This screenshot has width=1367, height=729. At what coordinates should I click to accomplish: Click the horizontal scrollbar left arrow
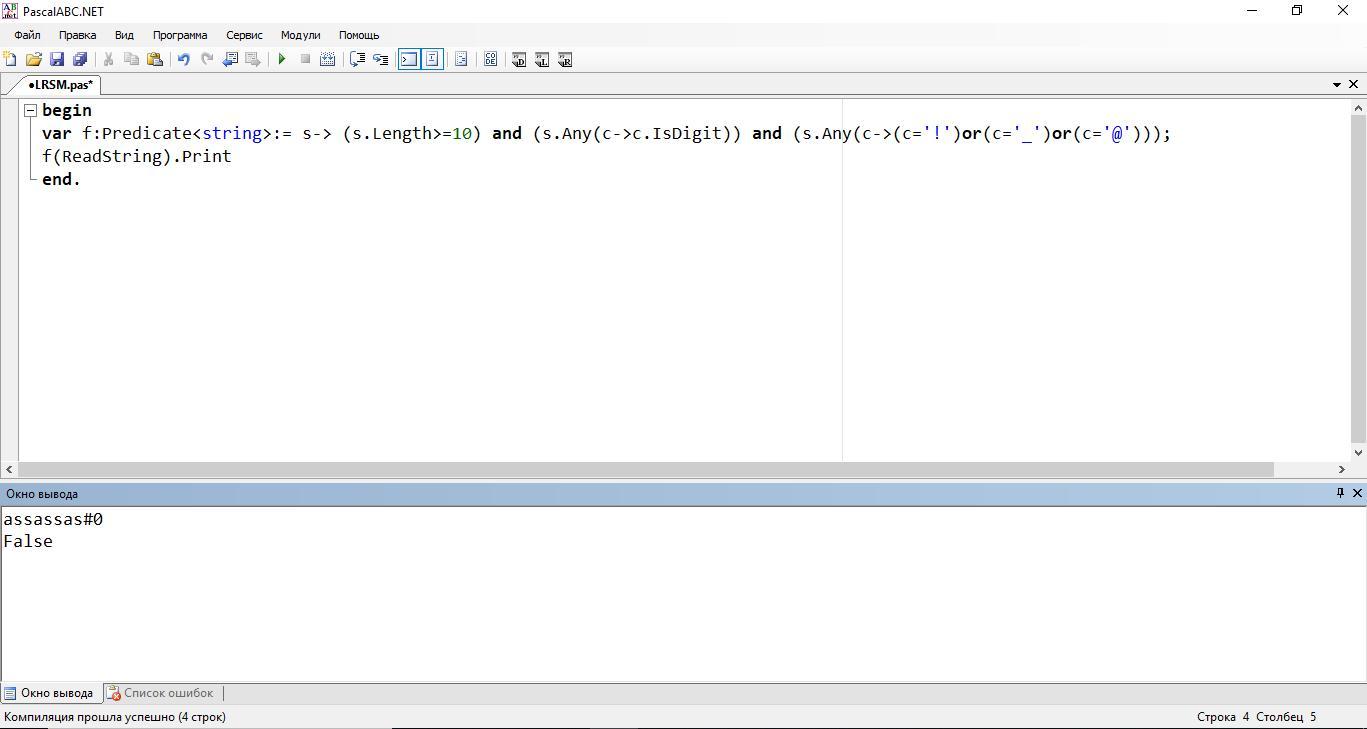click(x=9, y=469)
